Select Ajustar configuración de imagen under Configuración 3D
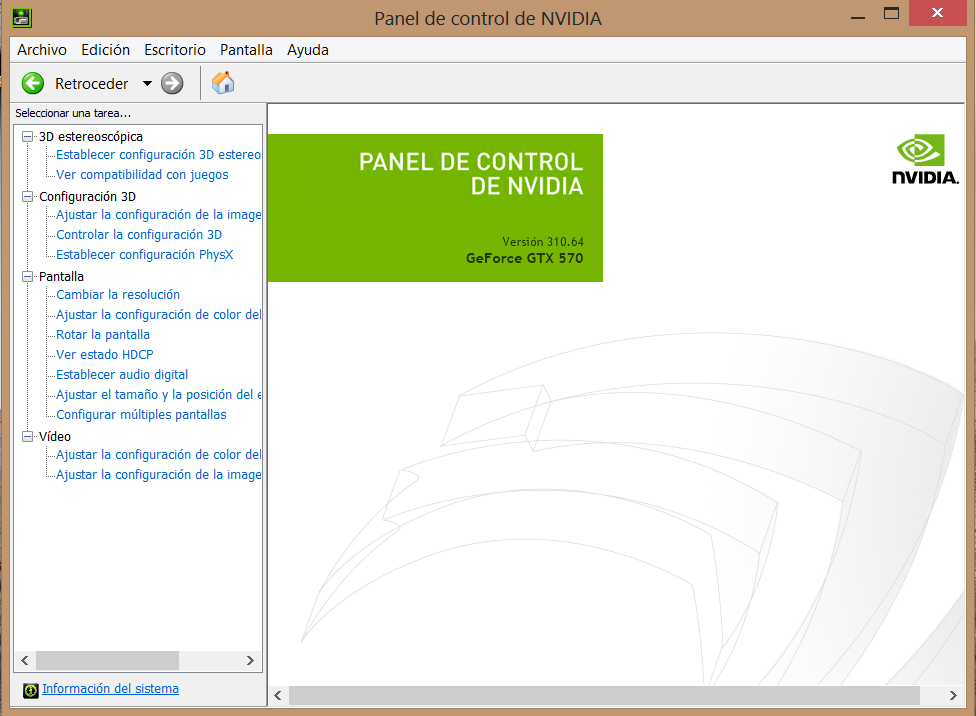The width and height of the screenshot is (976, 716). [x=158, y=215]
